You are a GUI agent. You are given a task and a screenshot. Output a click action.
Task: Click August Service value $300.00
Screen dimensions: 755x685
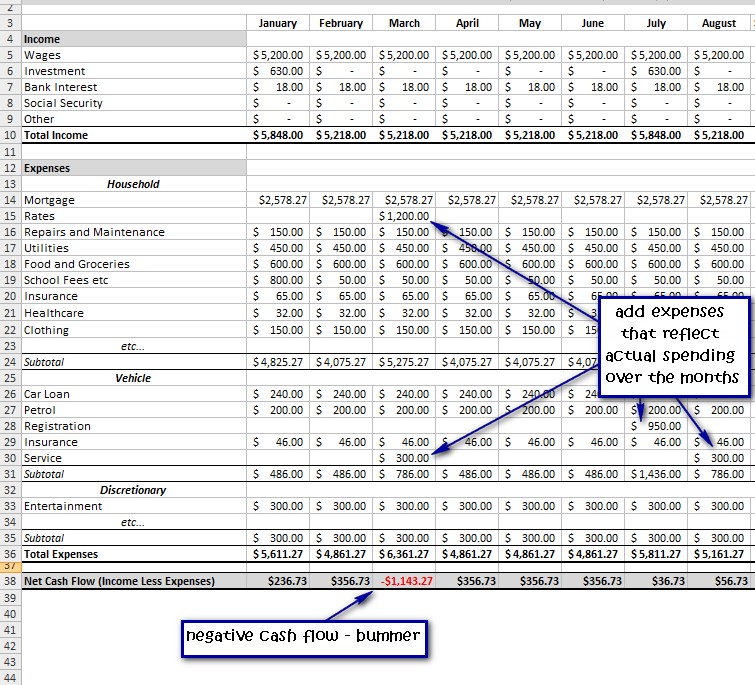point(719,458)
